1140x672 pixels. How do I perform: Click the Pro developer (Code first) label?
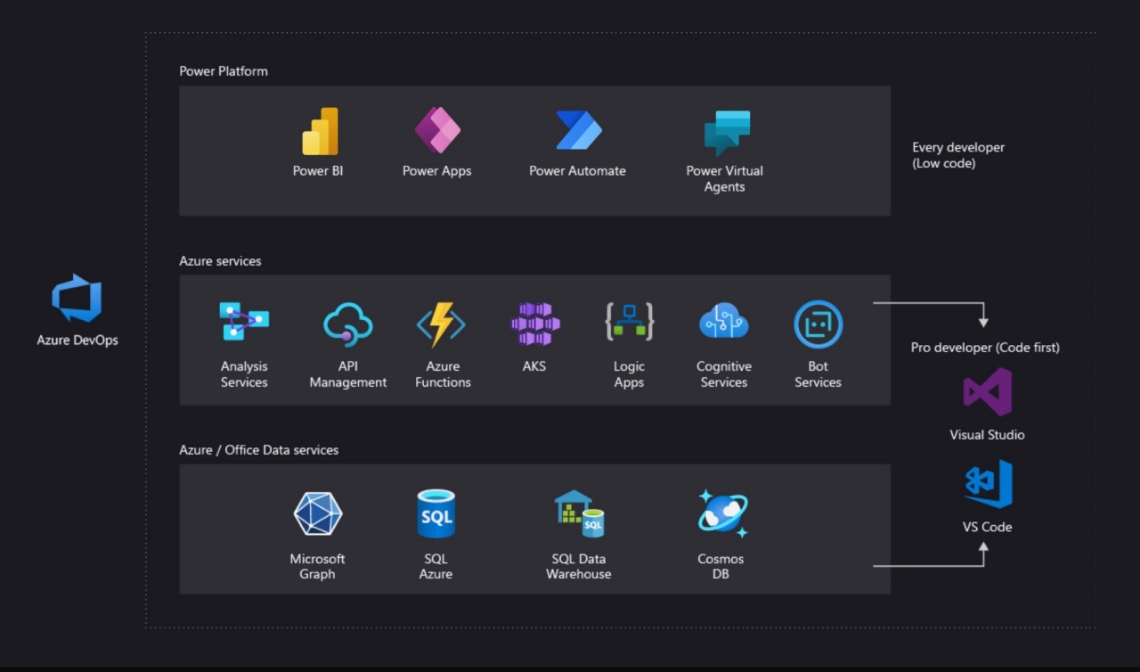pyautogui.click(x=985, y=348)
